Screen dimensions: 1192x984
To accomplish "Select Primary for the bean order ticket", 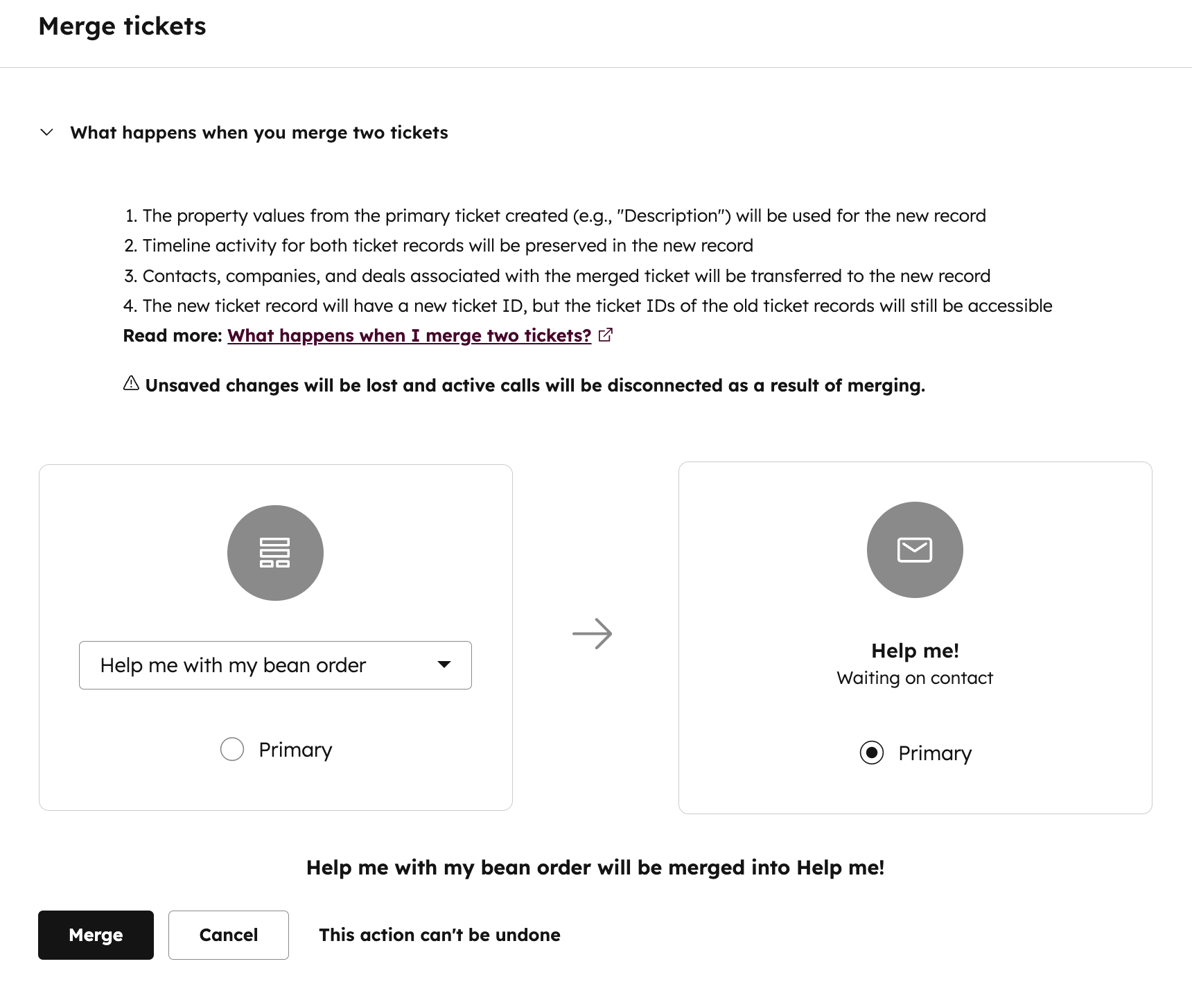I will coord(231,748).
